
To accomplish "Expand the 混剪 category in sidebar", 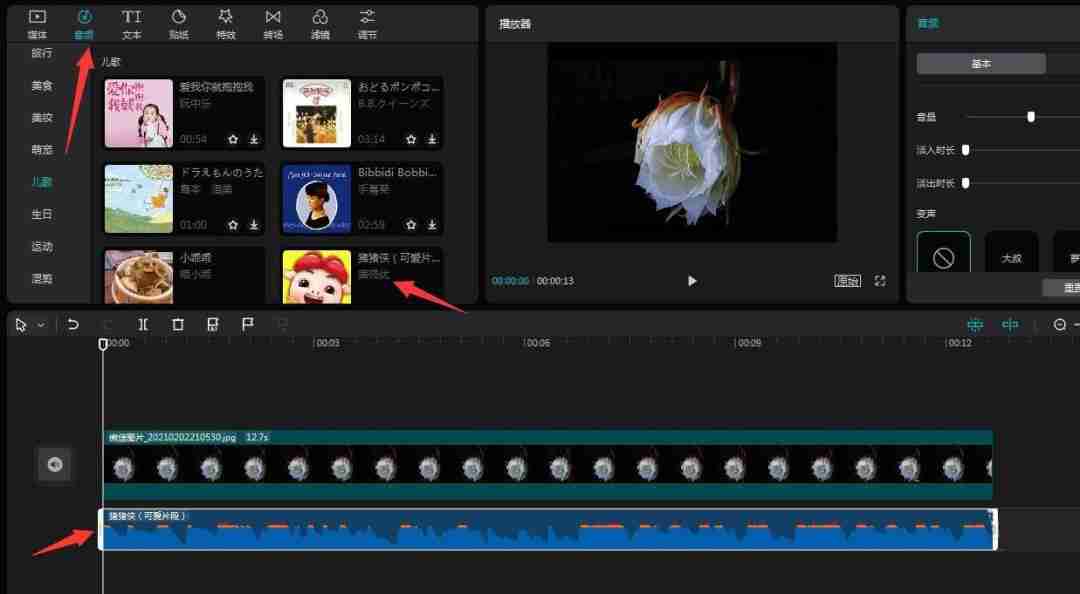I will tap(40, 278).
